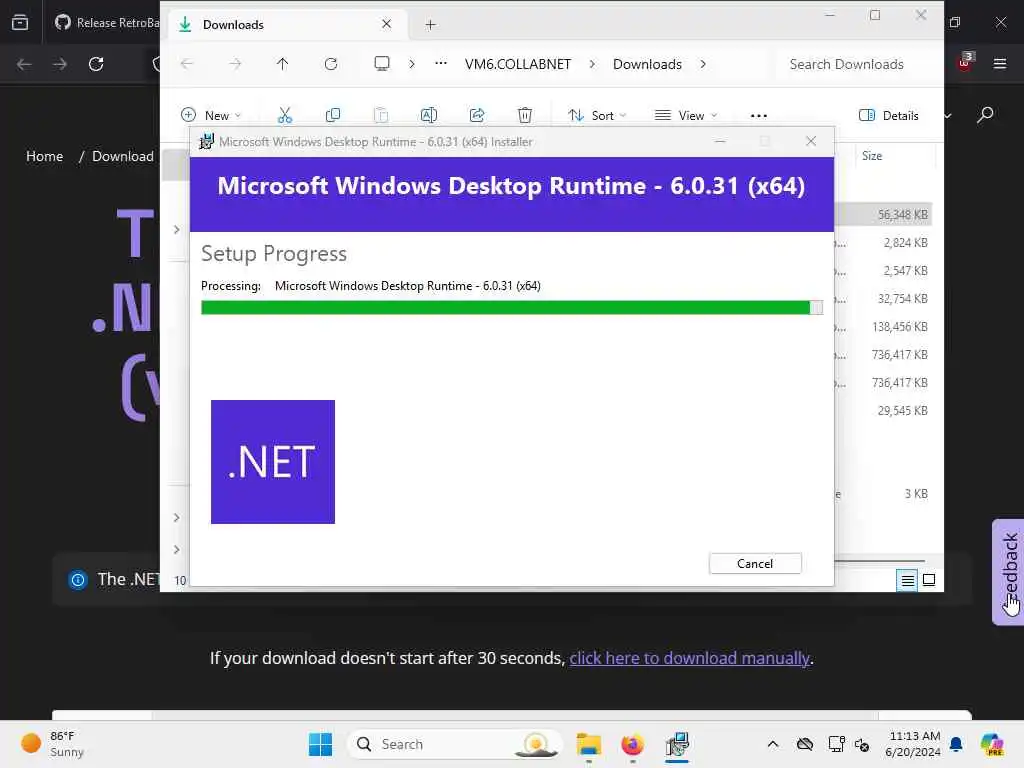Select the Release RetroBa browser tab
This screenshot has height=768, width=1024.
click(106, 23)
